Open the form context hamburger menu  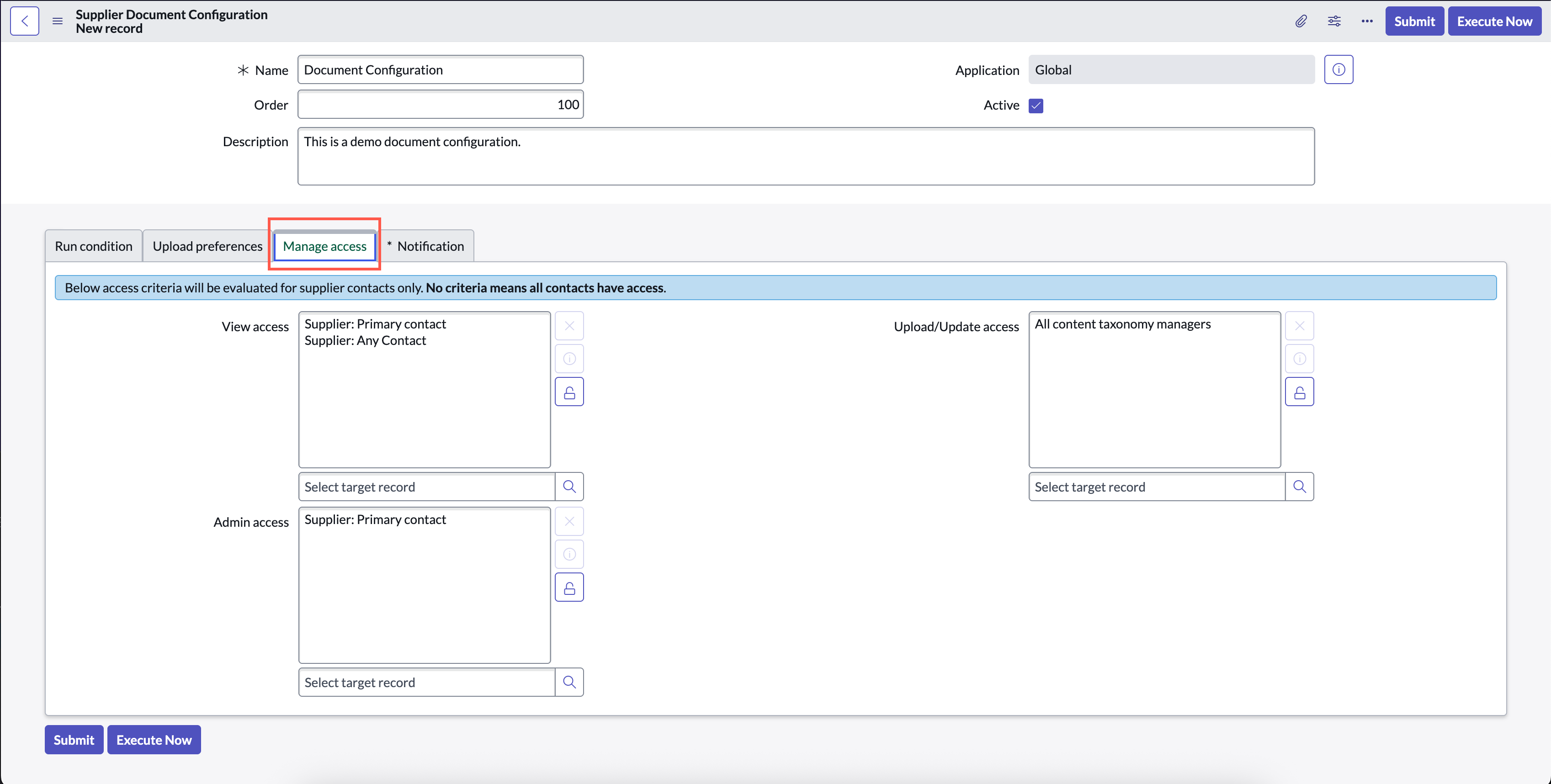click(58, 21)
